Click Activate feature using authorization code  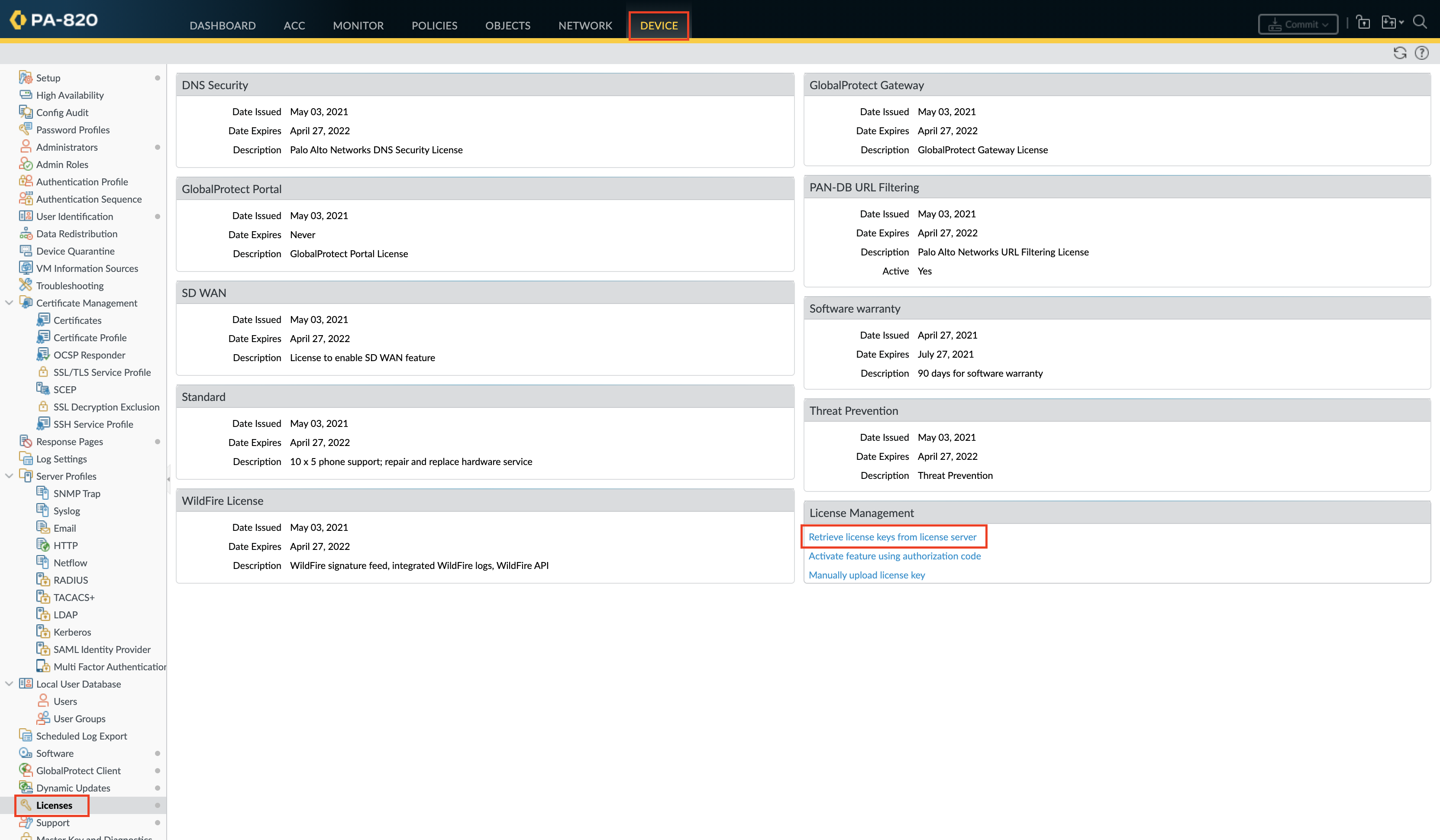click(894, 556)
